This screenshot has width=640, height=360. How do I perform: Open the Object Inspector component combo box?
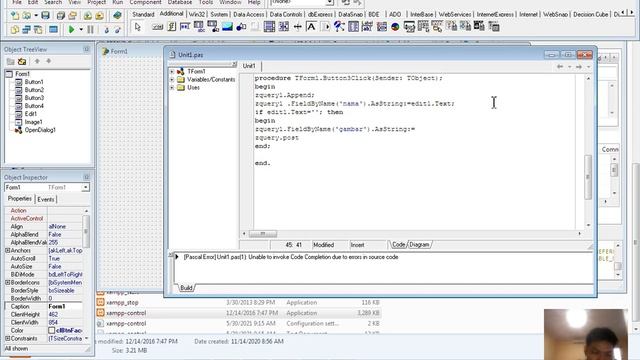coord(85,187)
